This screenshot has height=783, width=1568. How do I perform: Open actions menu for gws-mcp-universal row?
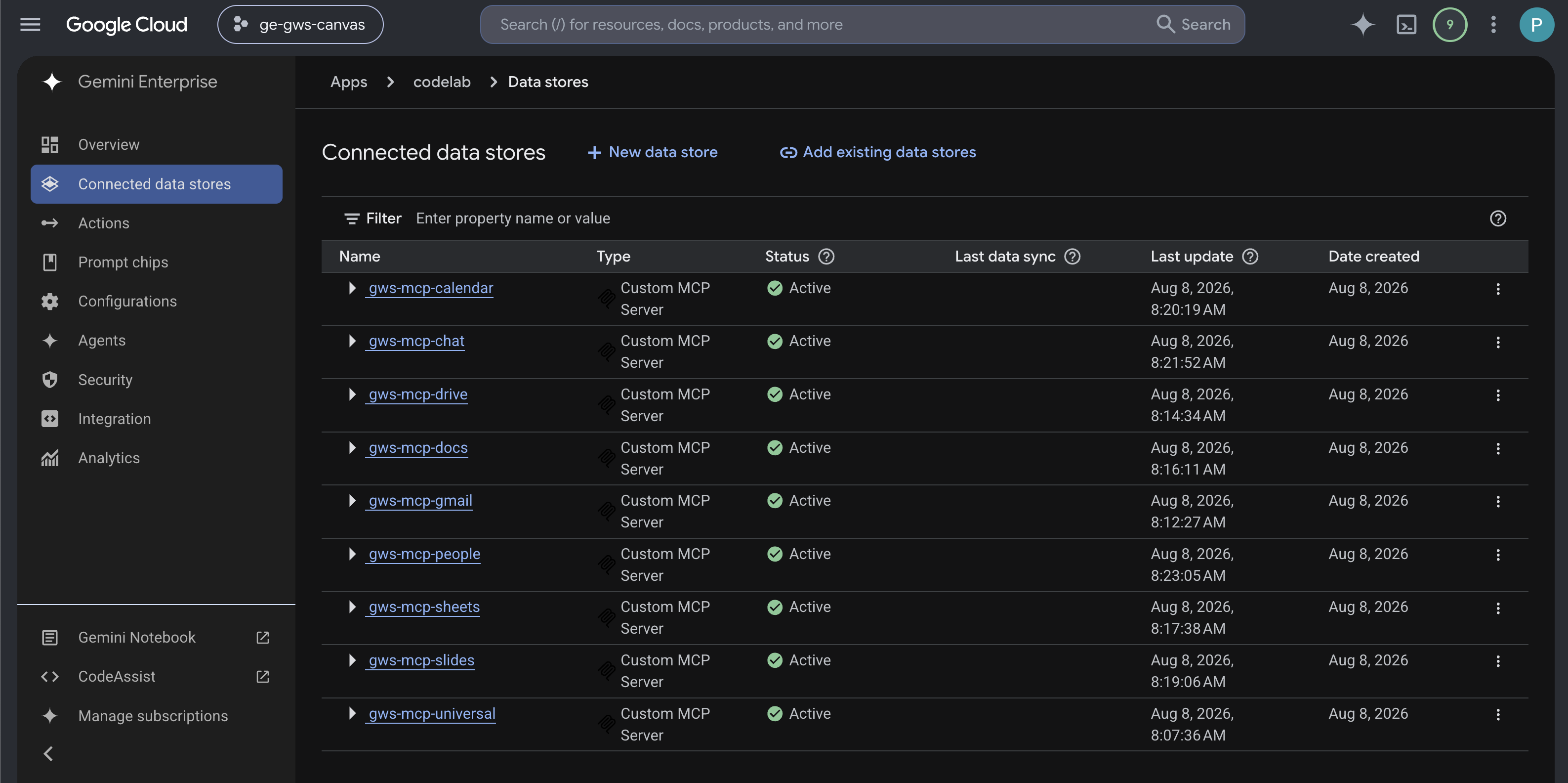(1497, 715)
